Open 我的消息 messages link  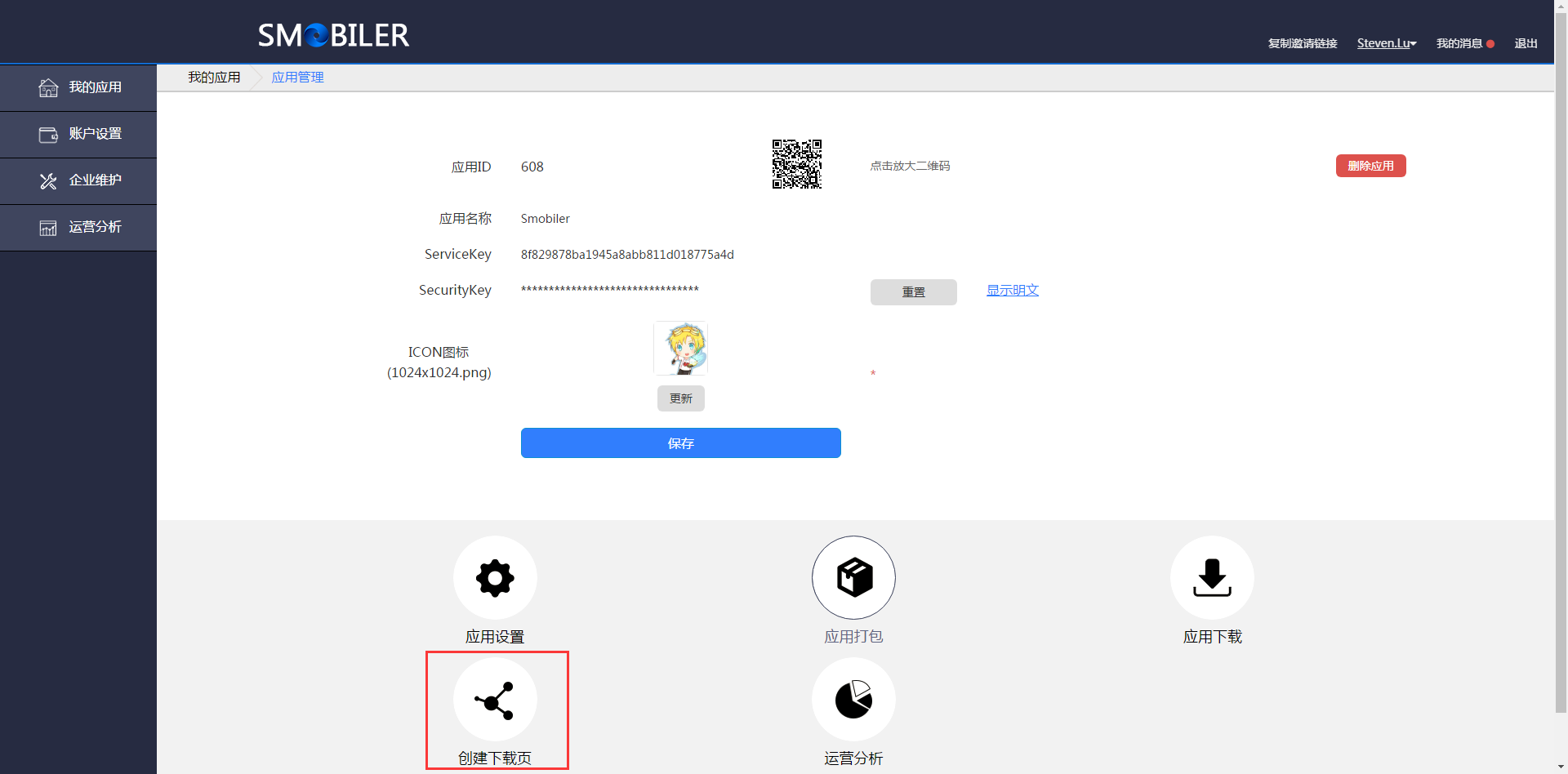click(1459, 43)
